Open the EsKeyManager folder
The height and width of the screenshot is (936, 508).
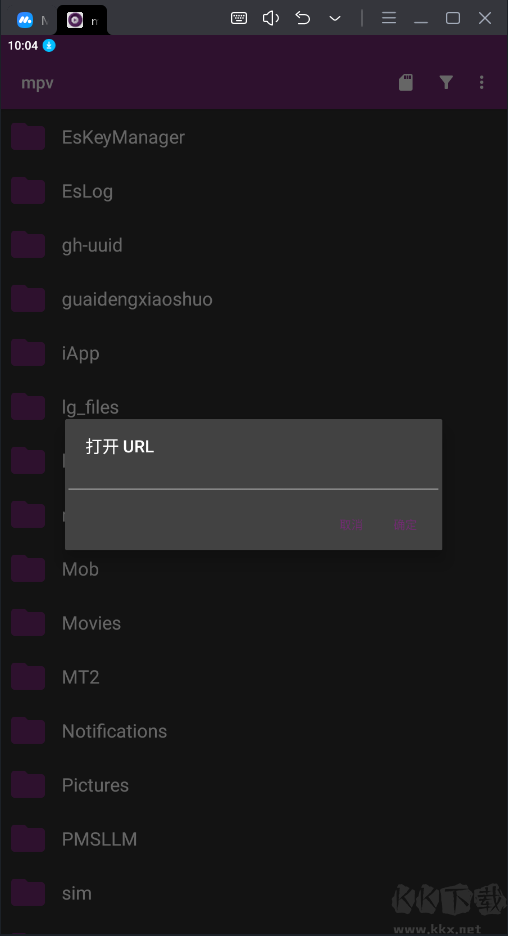click(254, 137)
